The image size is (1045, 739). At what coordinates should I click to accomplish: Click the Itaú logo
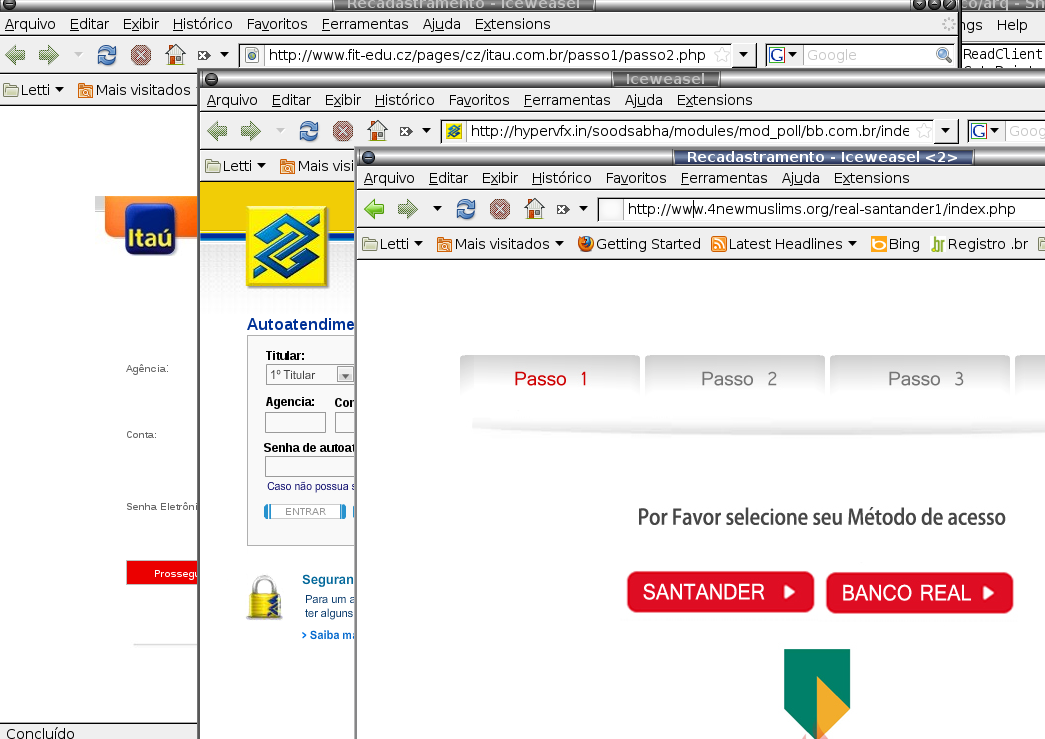150,229
